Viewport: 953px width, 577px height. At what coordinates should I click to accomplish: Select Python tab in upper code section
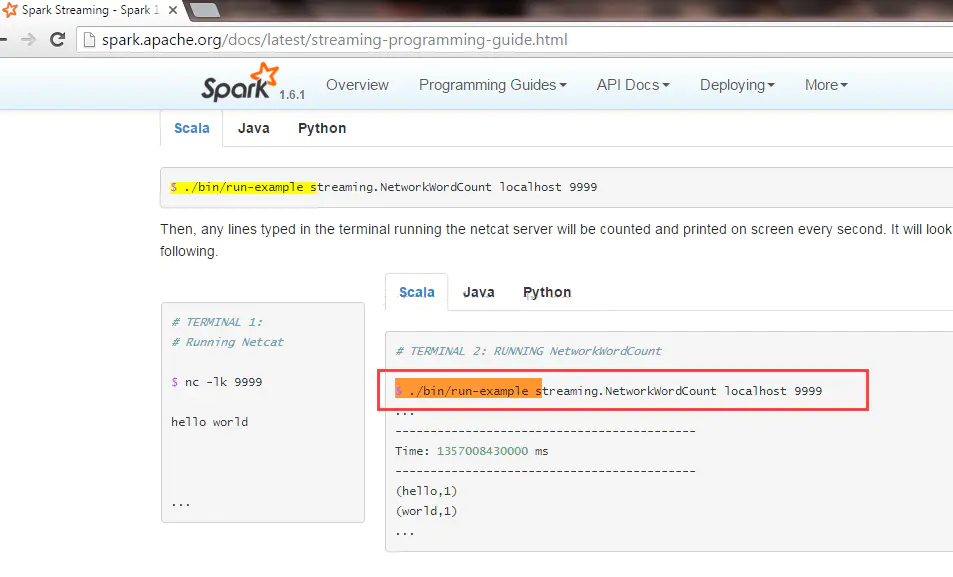click(x=322, y=128)
